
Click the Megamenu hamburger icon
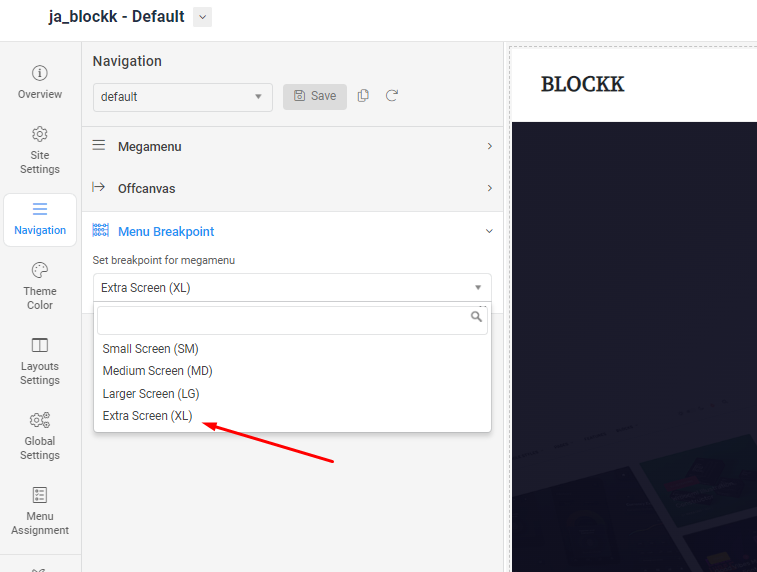point(99,145)
